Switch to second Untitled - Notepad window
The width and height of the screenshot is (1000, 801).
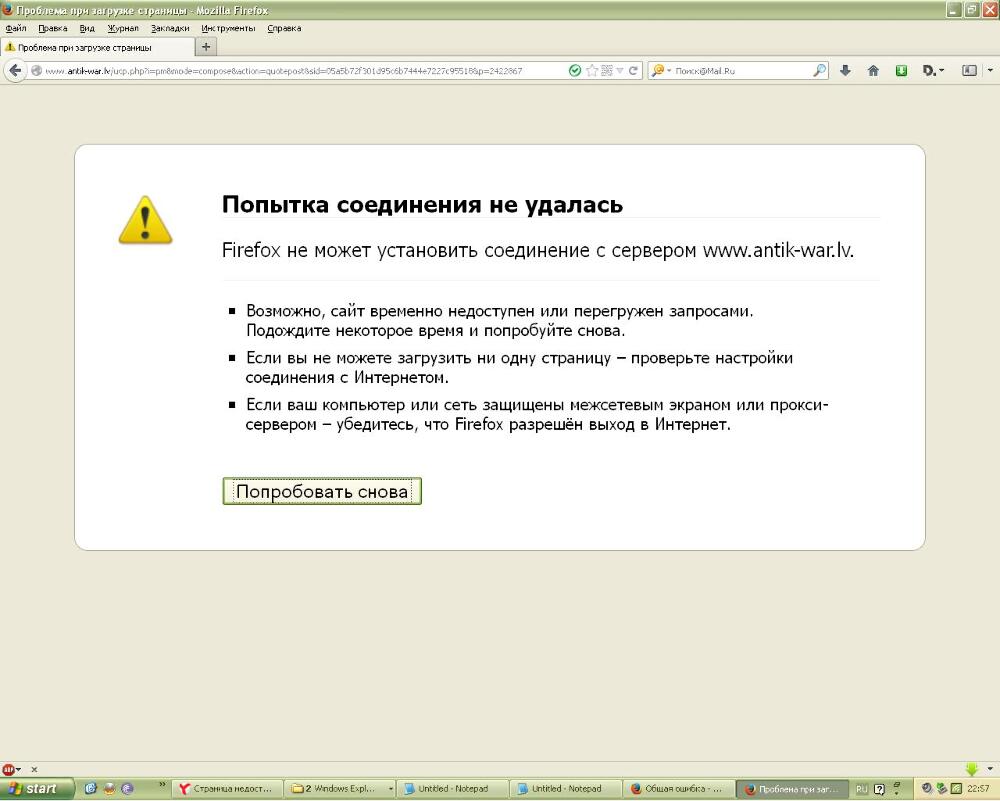point(566,789)
